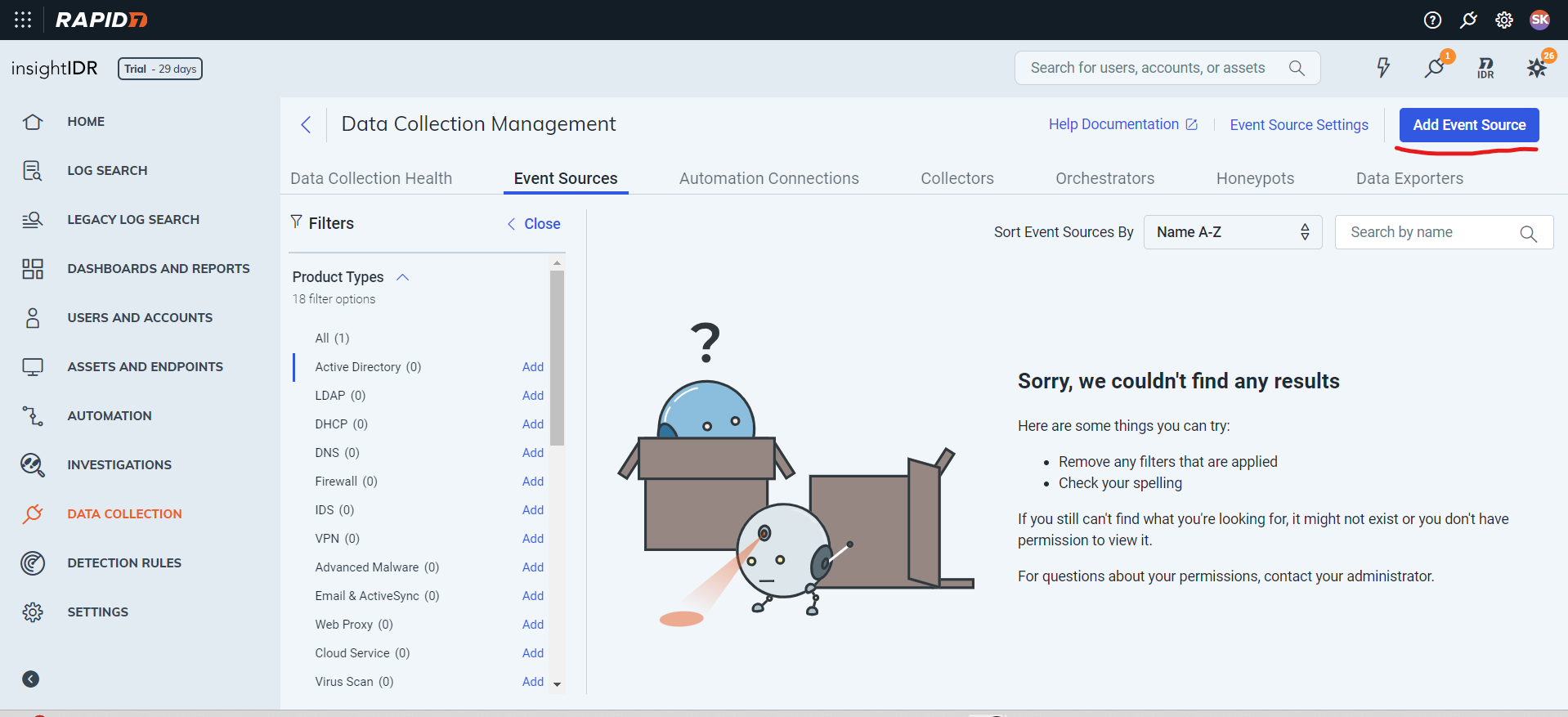Filter by Firewall product type
1568x717 pixels.
(x=346, y=482)
